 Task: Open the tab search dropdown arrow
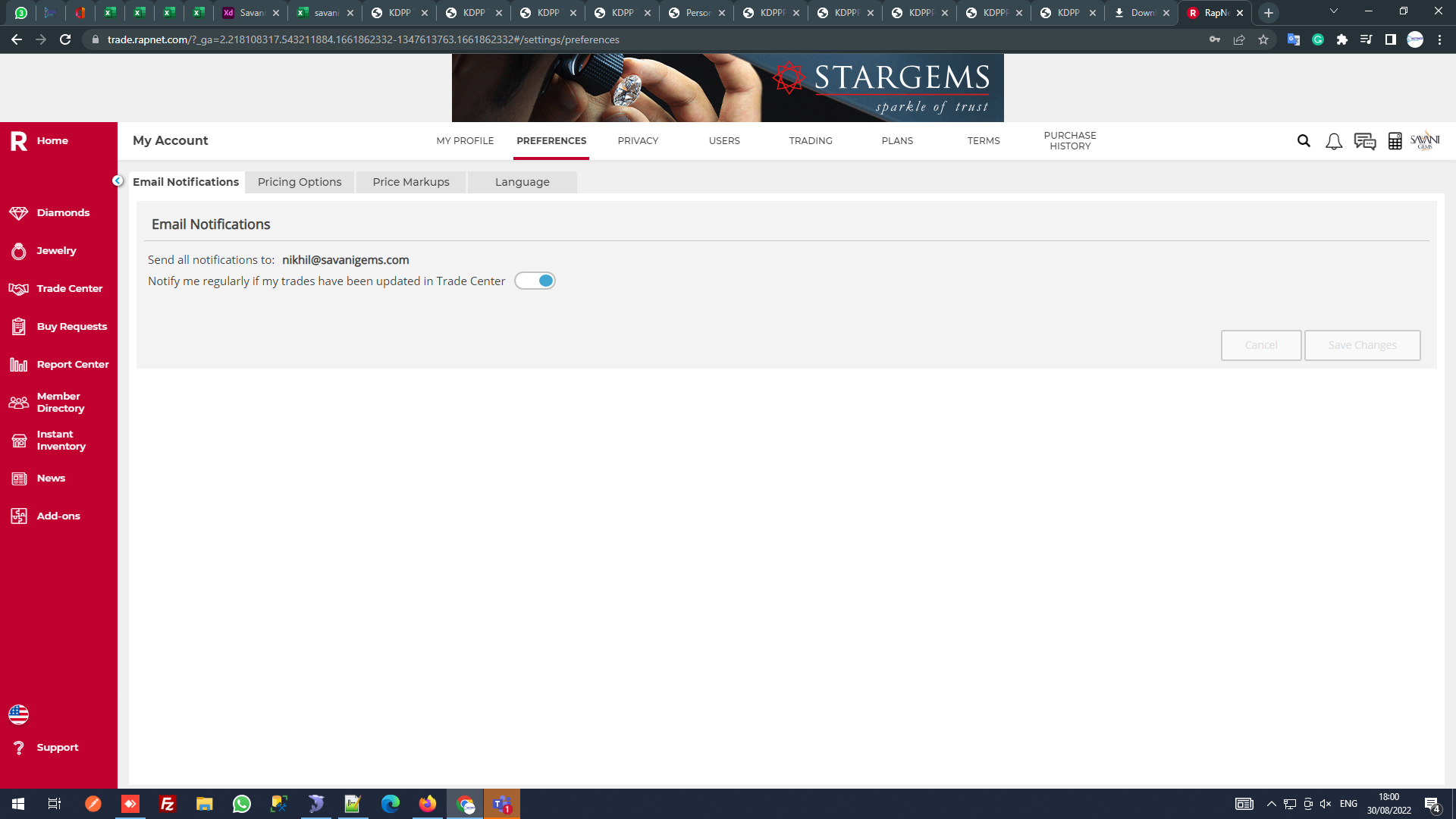[x=1334, y=11]
